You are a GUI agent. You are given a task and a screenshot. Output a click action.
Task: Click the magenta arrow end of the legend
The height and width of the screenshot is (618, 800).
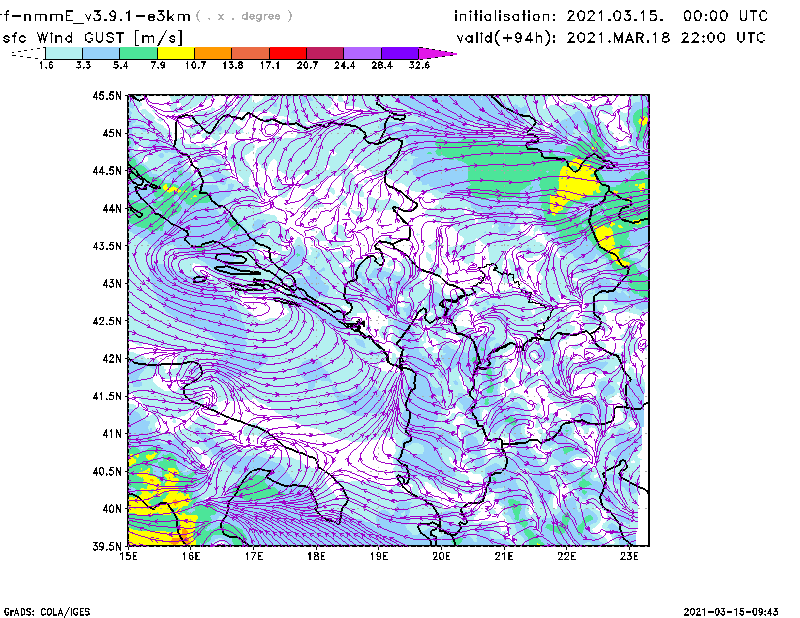click(x=437, y=53)
